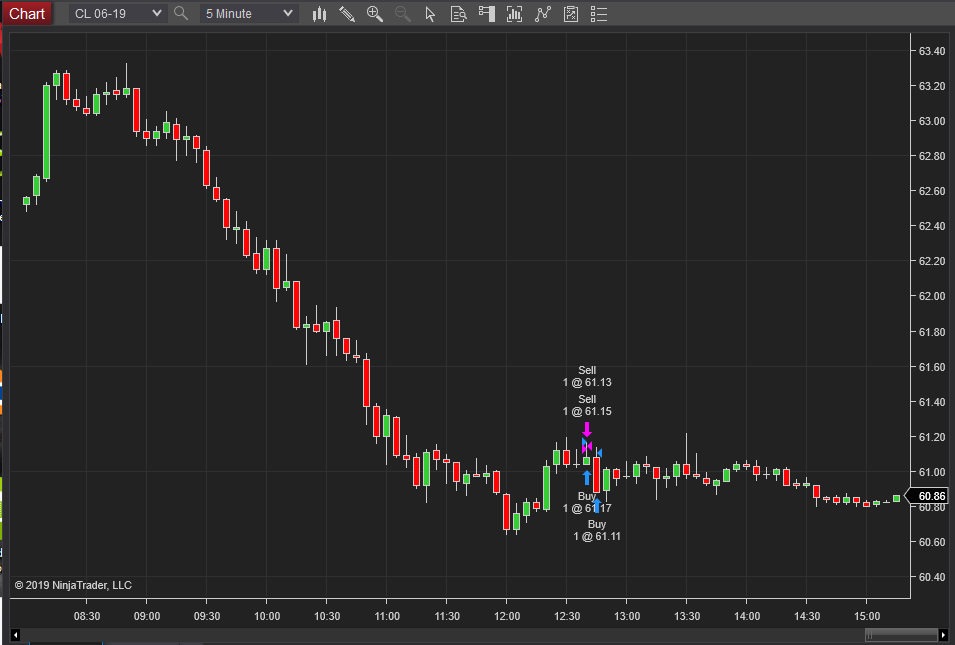Open the bar type chart style icon

(x=319, y=14)
